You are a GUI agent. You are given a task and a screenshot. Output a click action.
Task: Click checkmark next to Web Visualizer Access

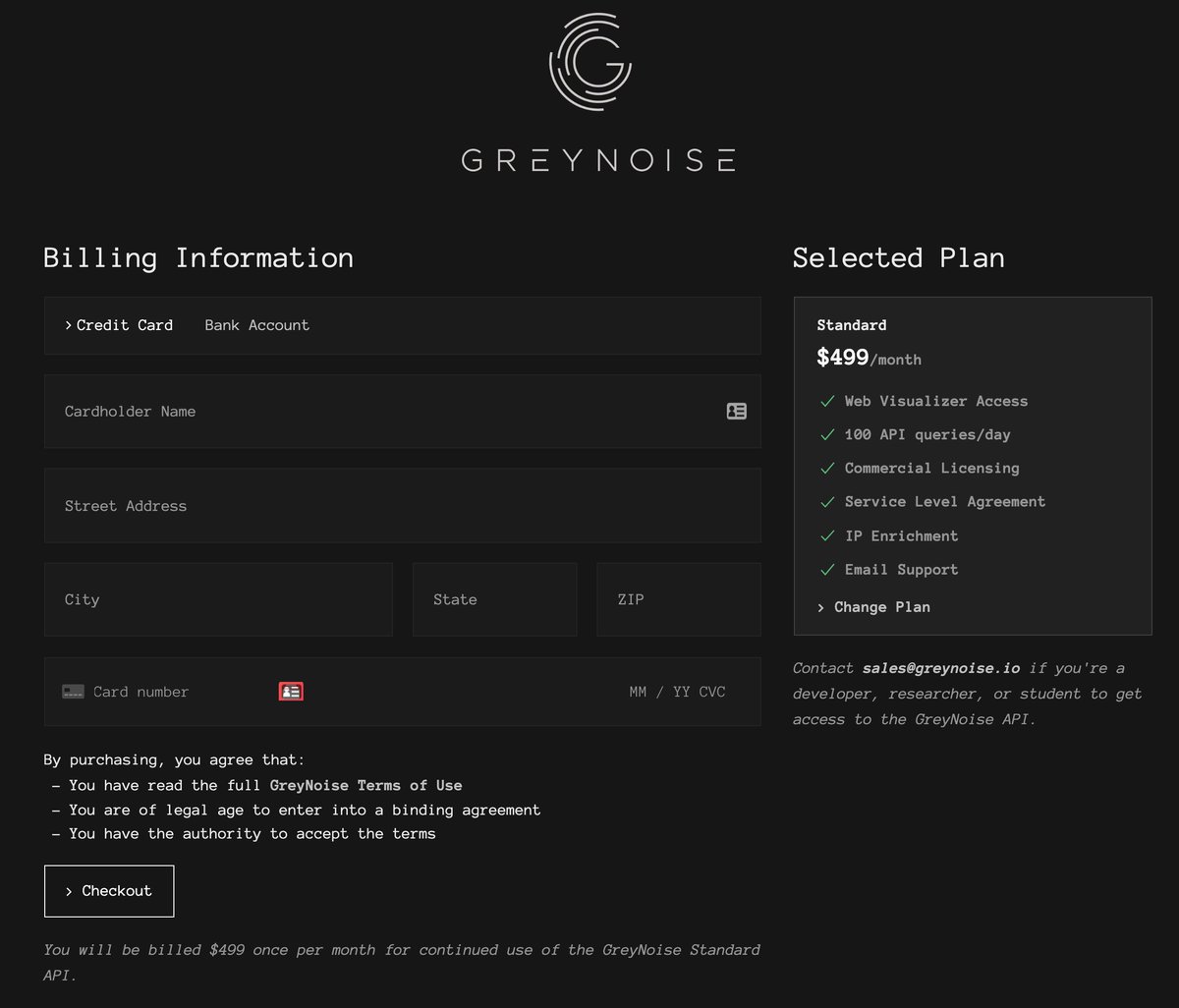(x=826, y=401)
